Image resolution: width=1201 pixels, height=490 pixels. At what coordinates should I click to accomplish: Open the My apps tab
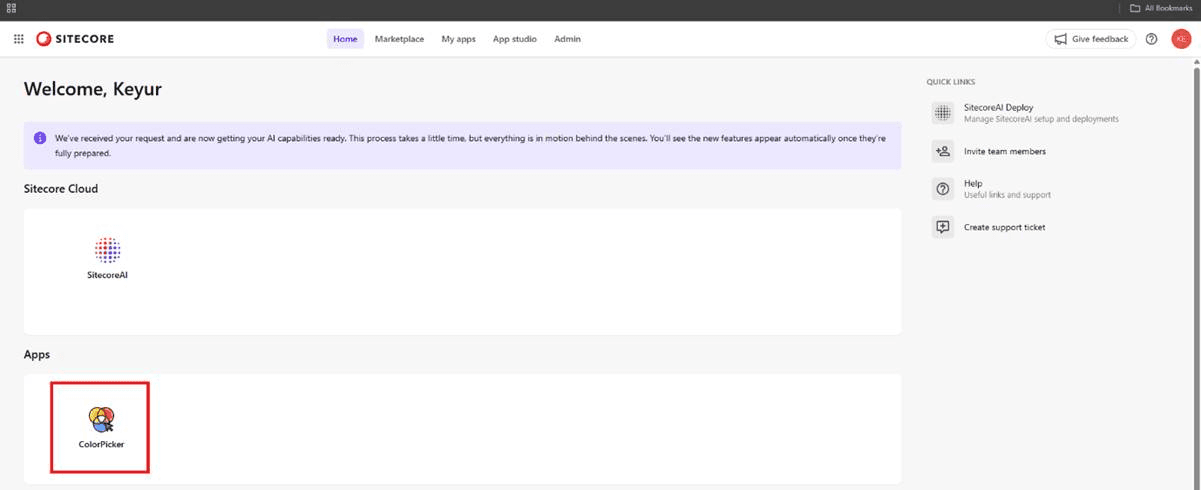[458, 39]
